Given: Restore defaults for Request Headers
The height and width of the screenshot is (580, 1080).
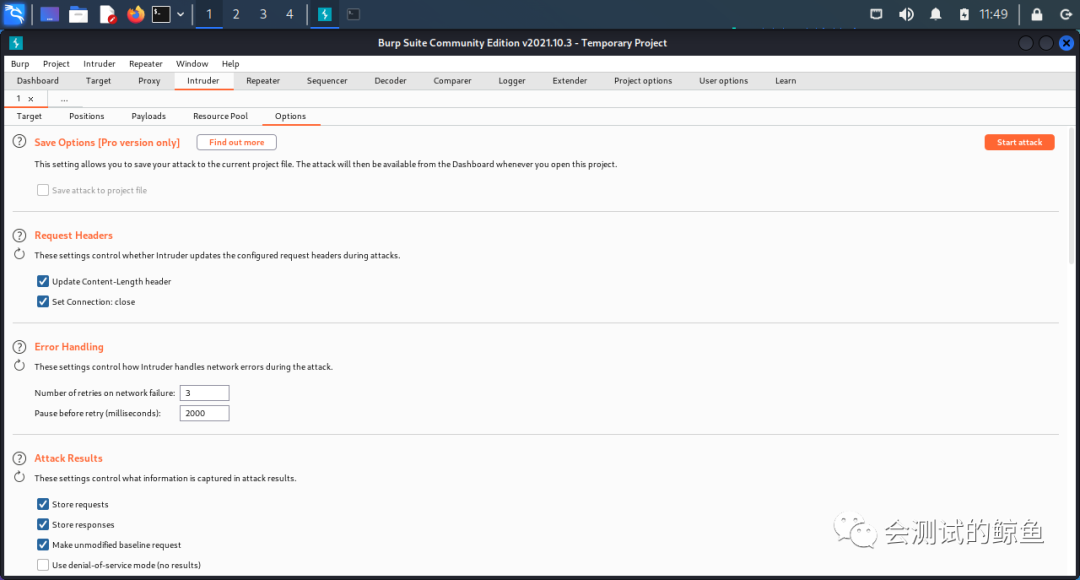Looking at the screenshot, I should [x=19, y=255].
